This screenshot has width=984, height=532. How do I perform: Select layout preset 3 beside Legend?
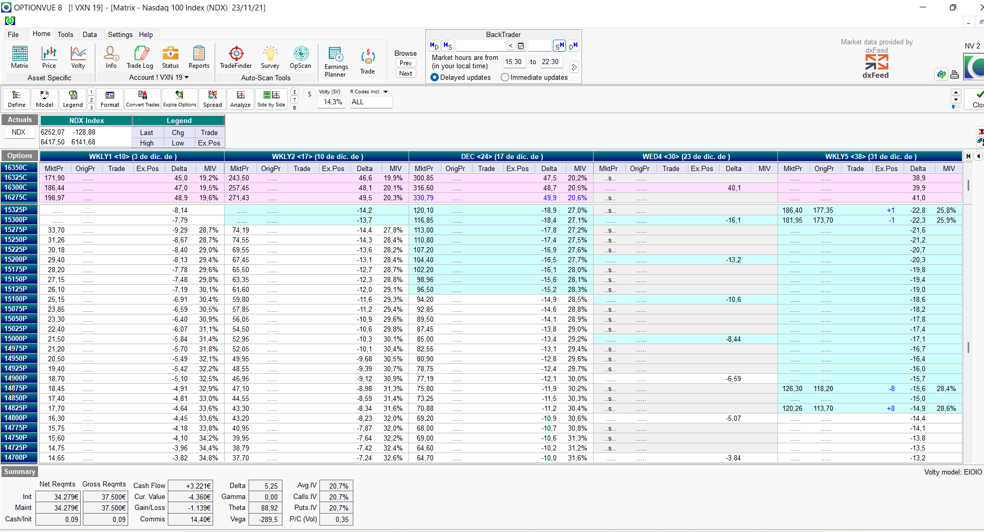click(x=91, y=107)
